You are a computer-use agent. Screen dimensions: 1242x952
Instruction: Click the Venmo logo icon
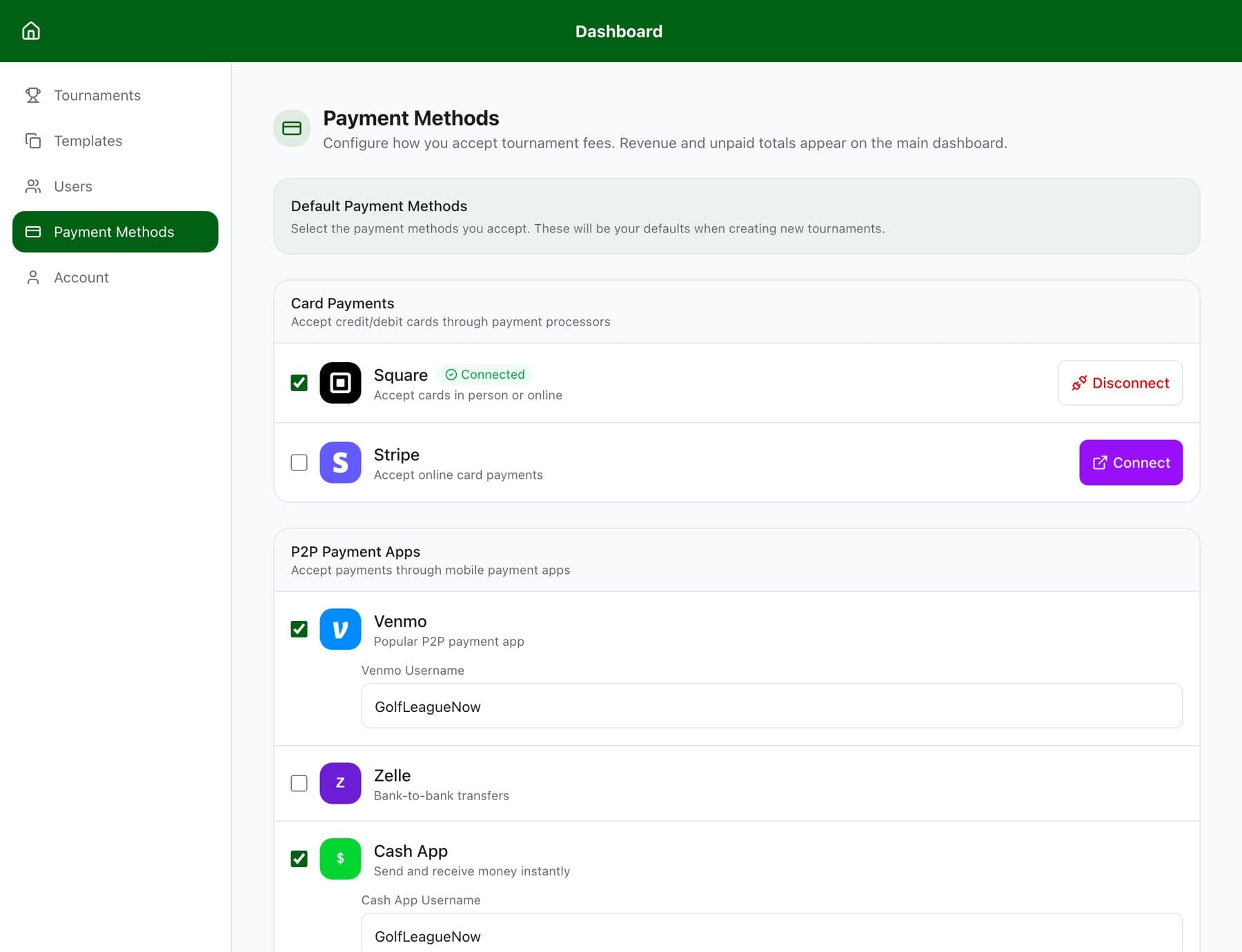340,629
